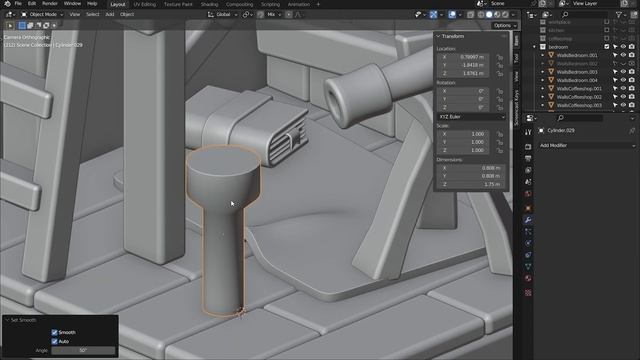Open the Render menu
640x360 pixels.
point(50,4)
